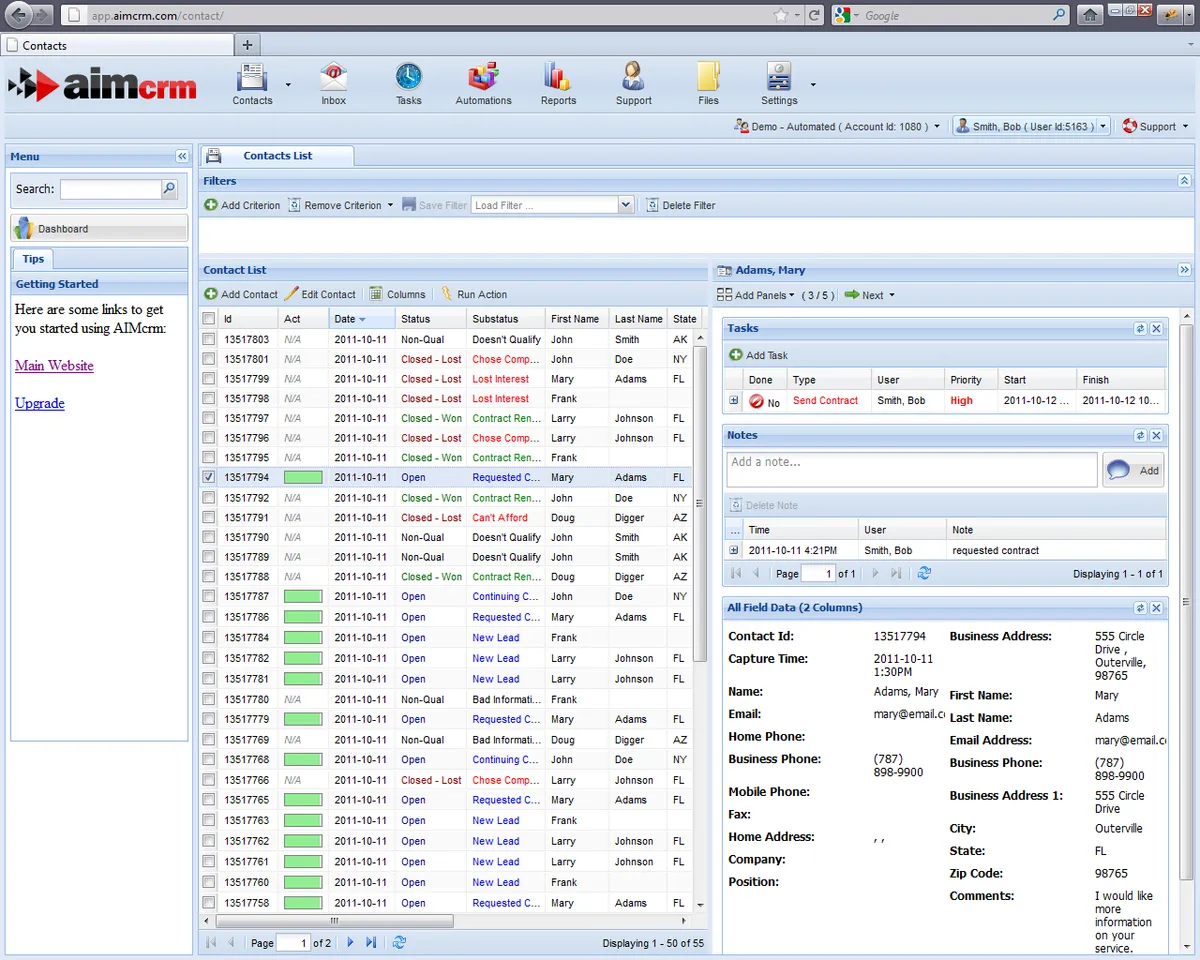The height and width of the screenshot is (960, 1200).
Task: Open the Next dropdown arrow
Action: pyautogui.click(x=891, y=295)
